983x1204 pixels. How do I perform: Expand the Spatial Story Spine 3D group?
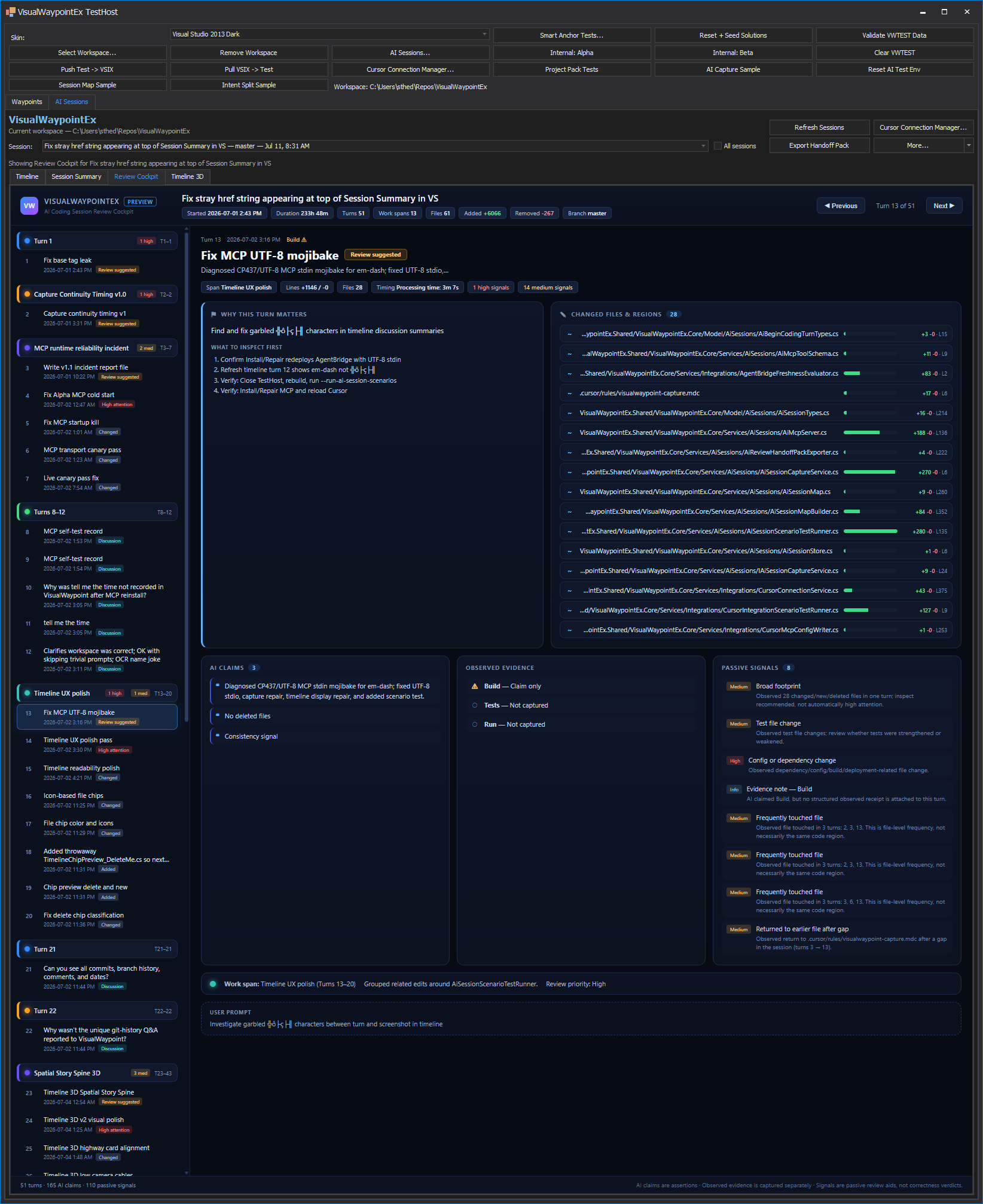tap(97, 1073)
